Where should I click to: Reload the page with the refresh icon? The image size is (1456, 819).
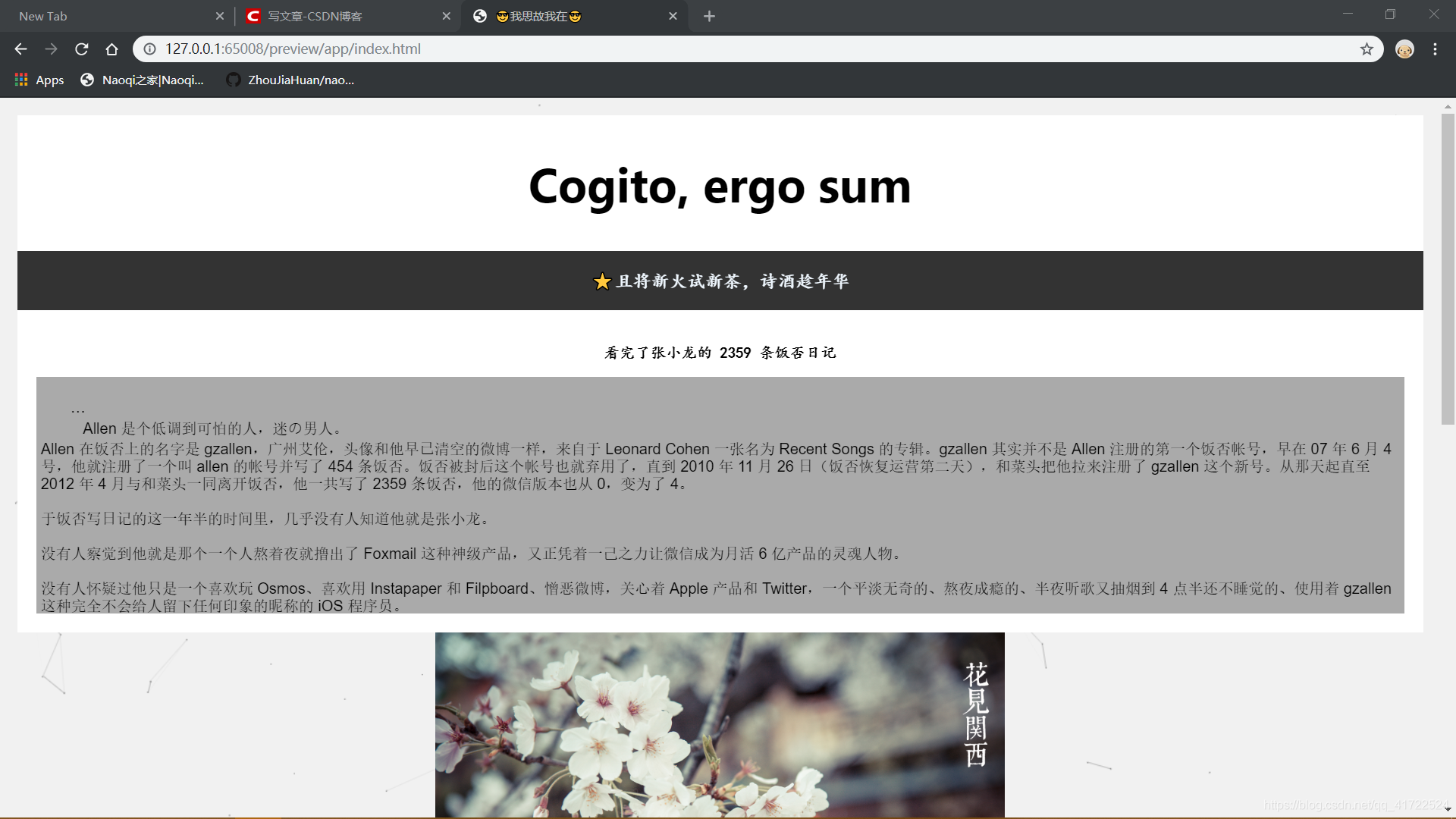82,49
